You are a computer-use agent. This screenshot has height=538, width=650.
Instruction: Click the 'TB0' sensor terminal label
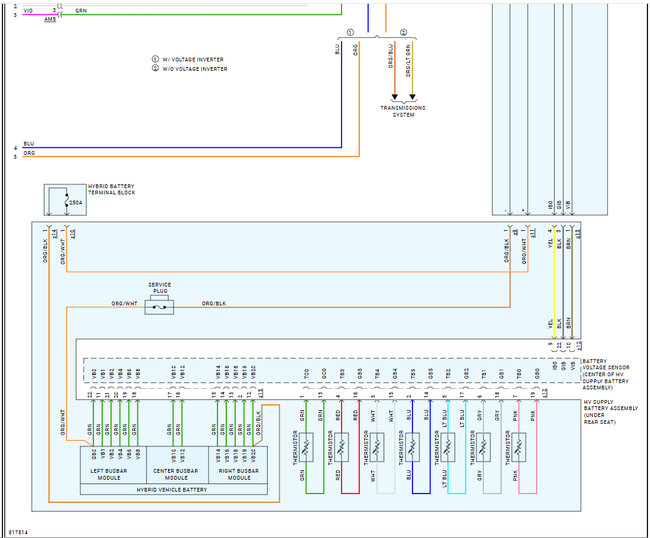coord(519,373)
